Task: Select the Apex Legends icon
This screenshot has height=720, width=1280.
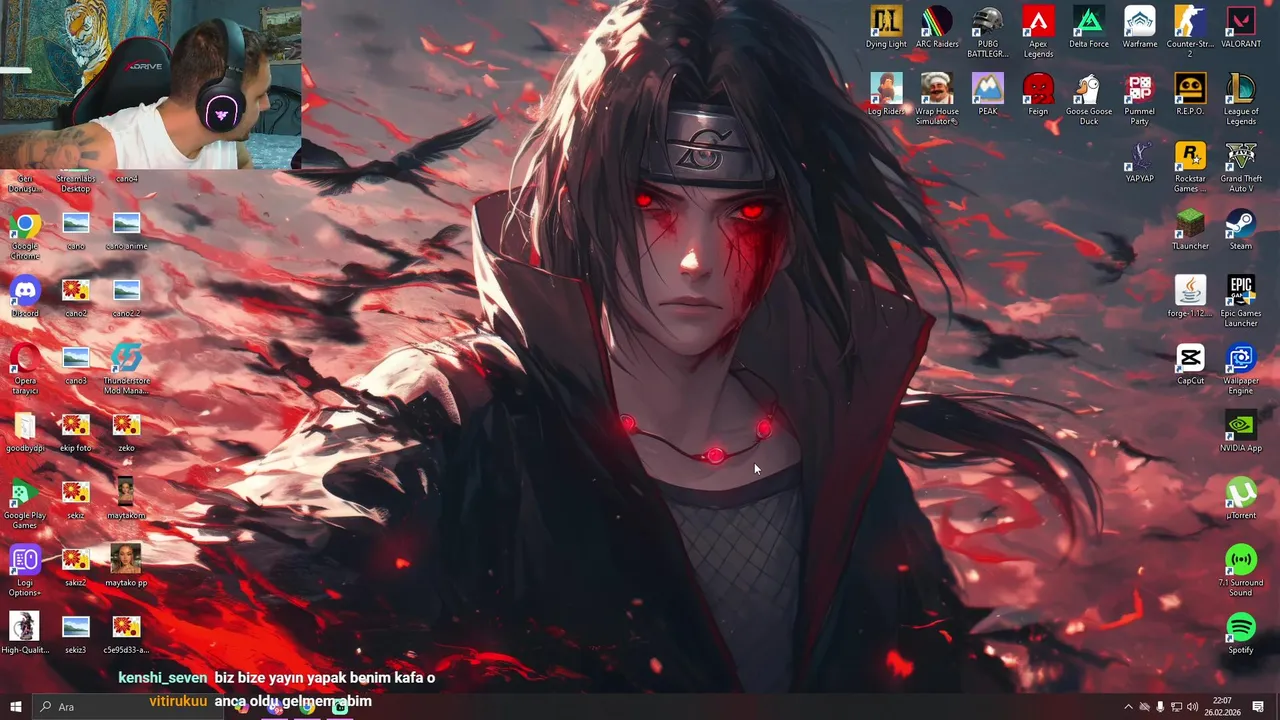Action: [1038, 32]
